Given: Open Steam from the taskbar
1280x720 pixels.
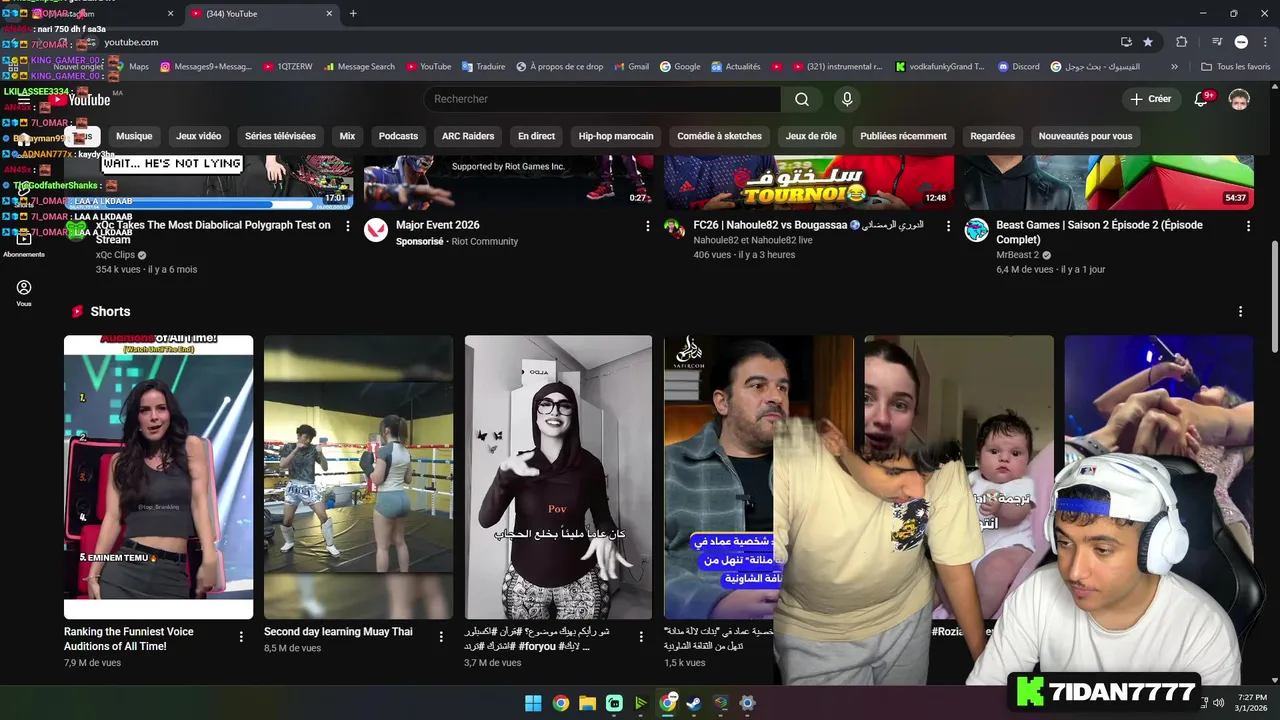Looking at the screenshot, I should [x=693, y=703].
